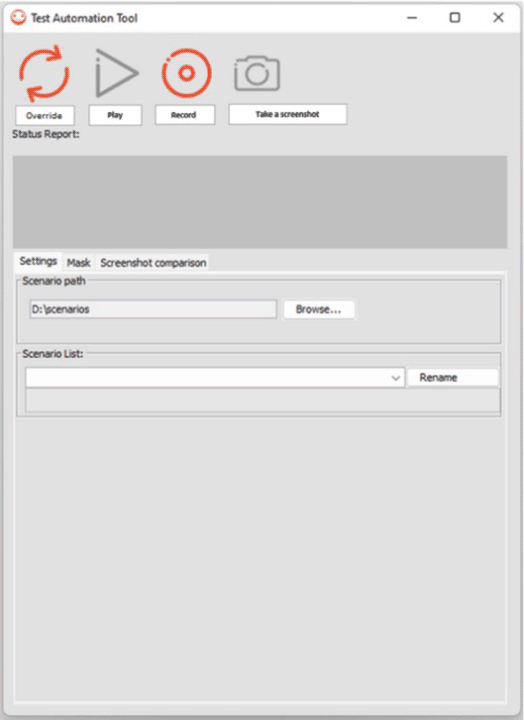524x720 pixels.
Task: Switch to the Mask tab
Action: pos(79,263)
